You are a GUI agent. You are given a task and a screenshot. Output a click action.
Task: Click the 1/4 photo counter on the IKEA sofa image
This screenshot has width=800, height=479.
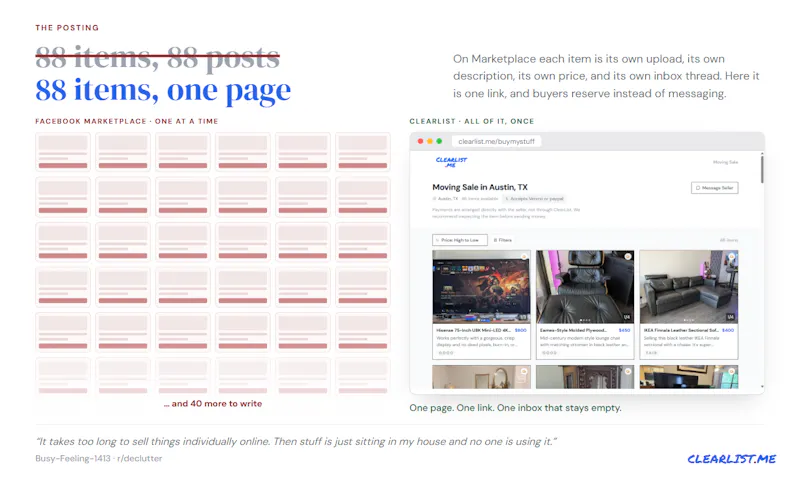coord(731,317)
